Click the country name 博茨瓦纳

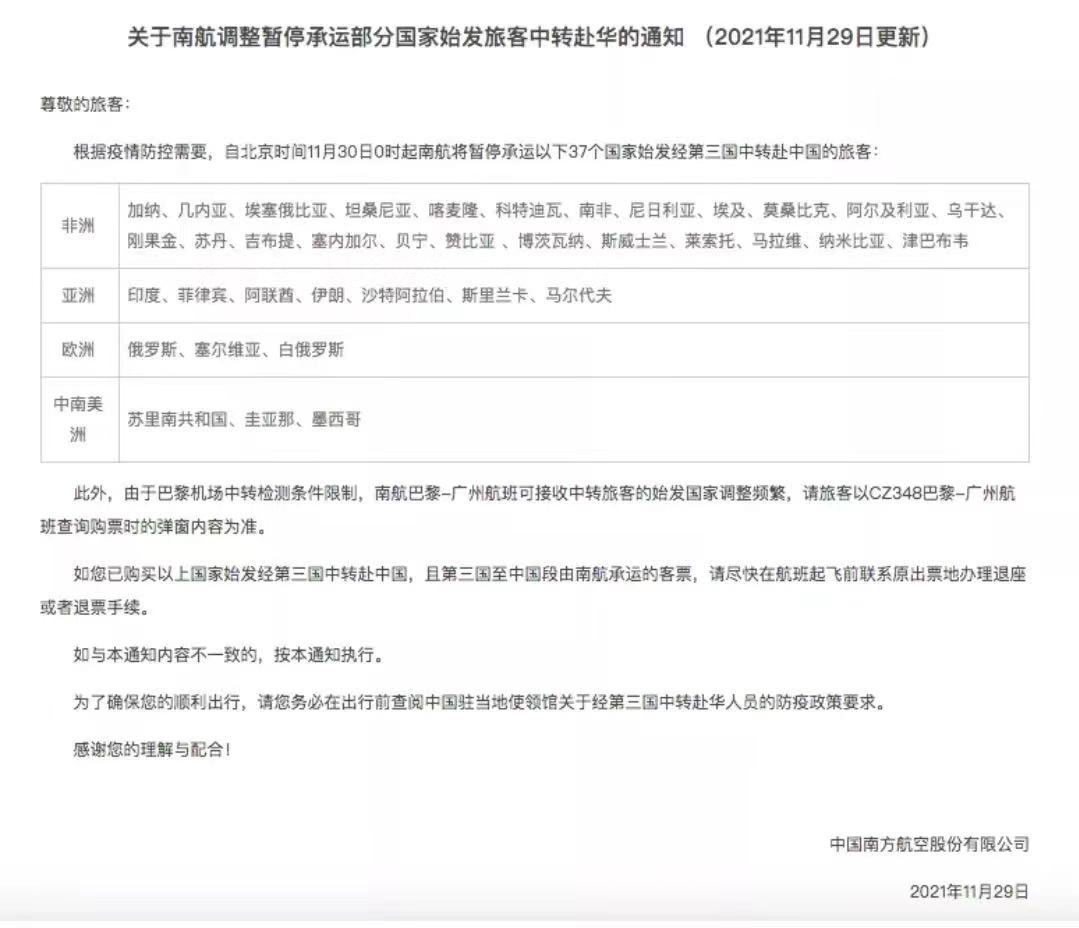pyautogui.click(x=551, y=241)
